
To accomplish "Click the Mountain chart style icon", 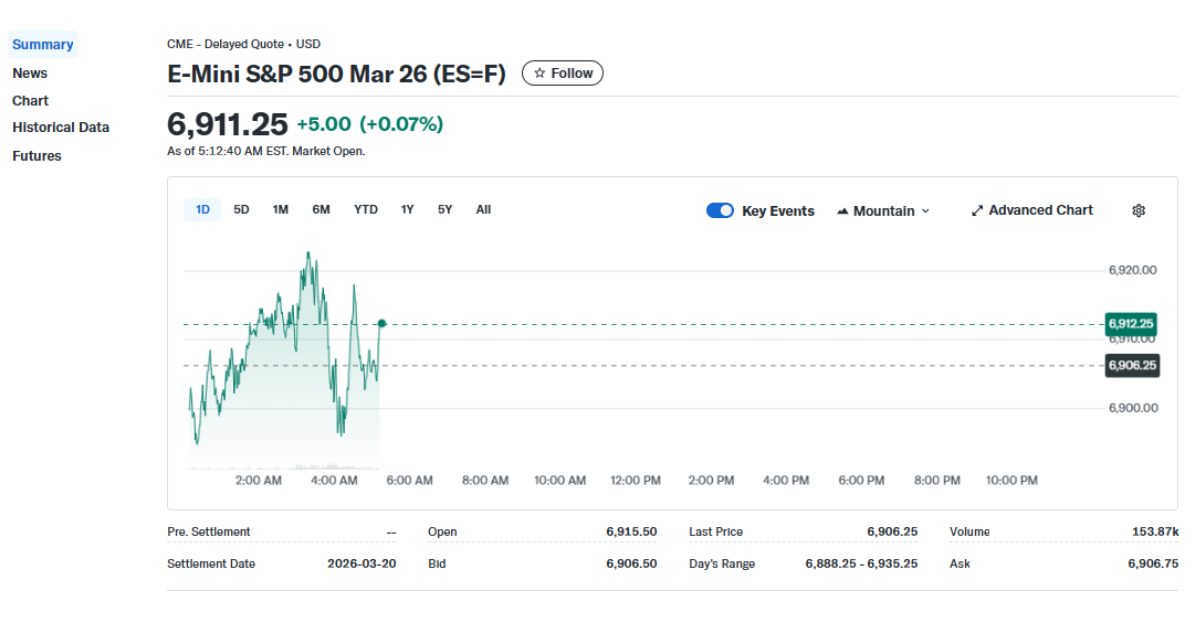I will 843,211.
